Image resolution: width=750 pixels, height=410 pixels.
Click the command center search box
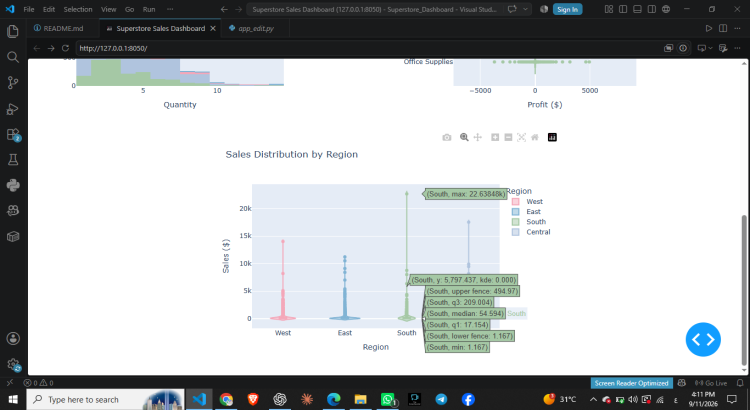pos(374,9)
